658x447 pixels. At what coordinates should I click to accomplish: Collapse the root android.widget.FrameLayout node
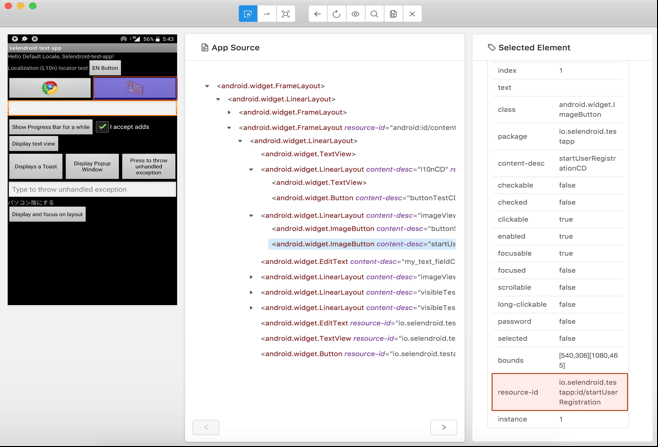pos(208,86)
